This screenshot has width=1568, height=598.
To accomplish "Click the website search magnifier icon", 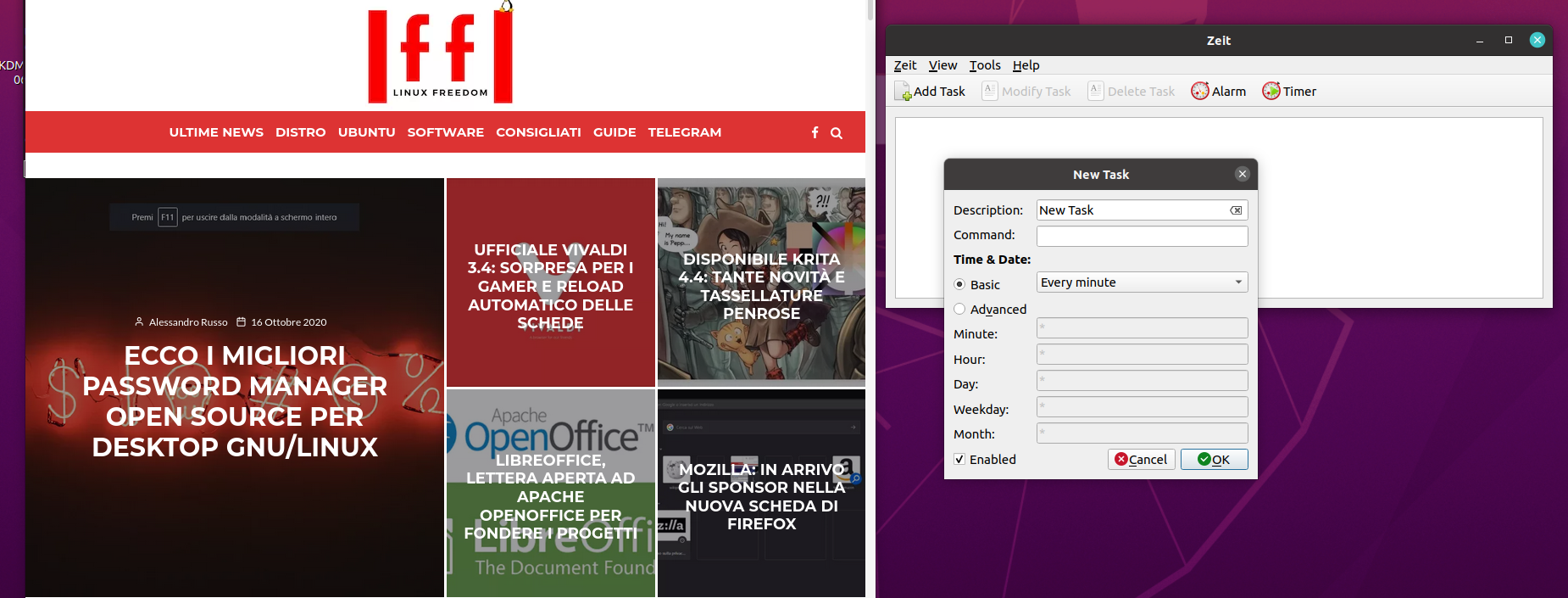I will pos(837,133).
